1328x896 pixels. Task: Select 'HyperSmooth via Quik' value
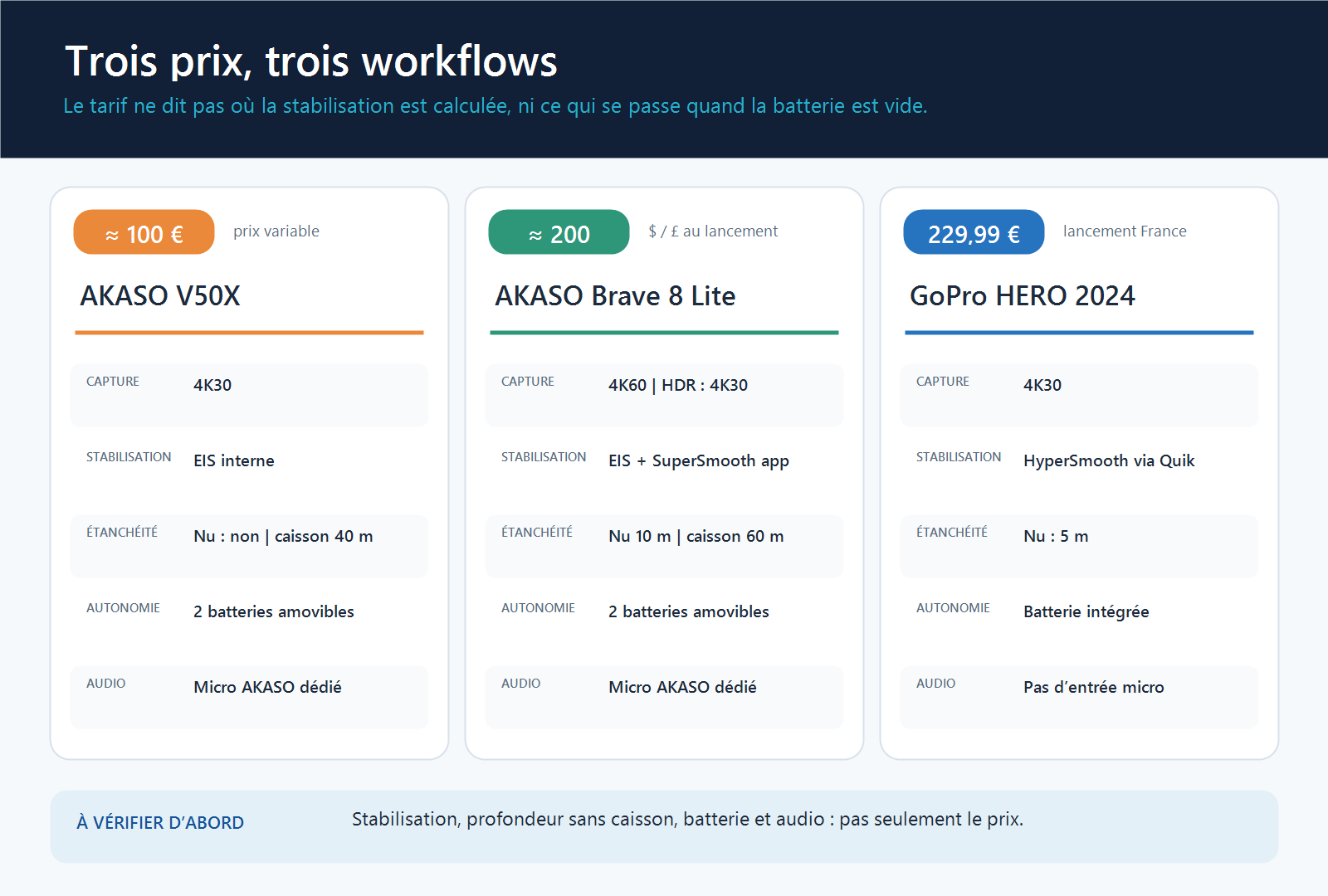(1109, 461)
